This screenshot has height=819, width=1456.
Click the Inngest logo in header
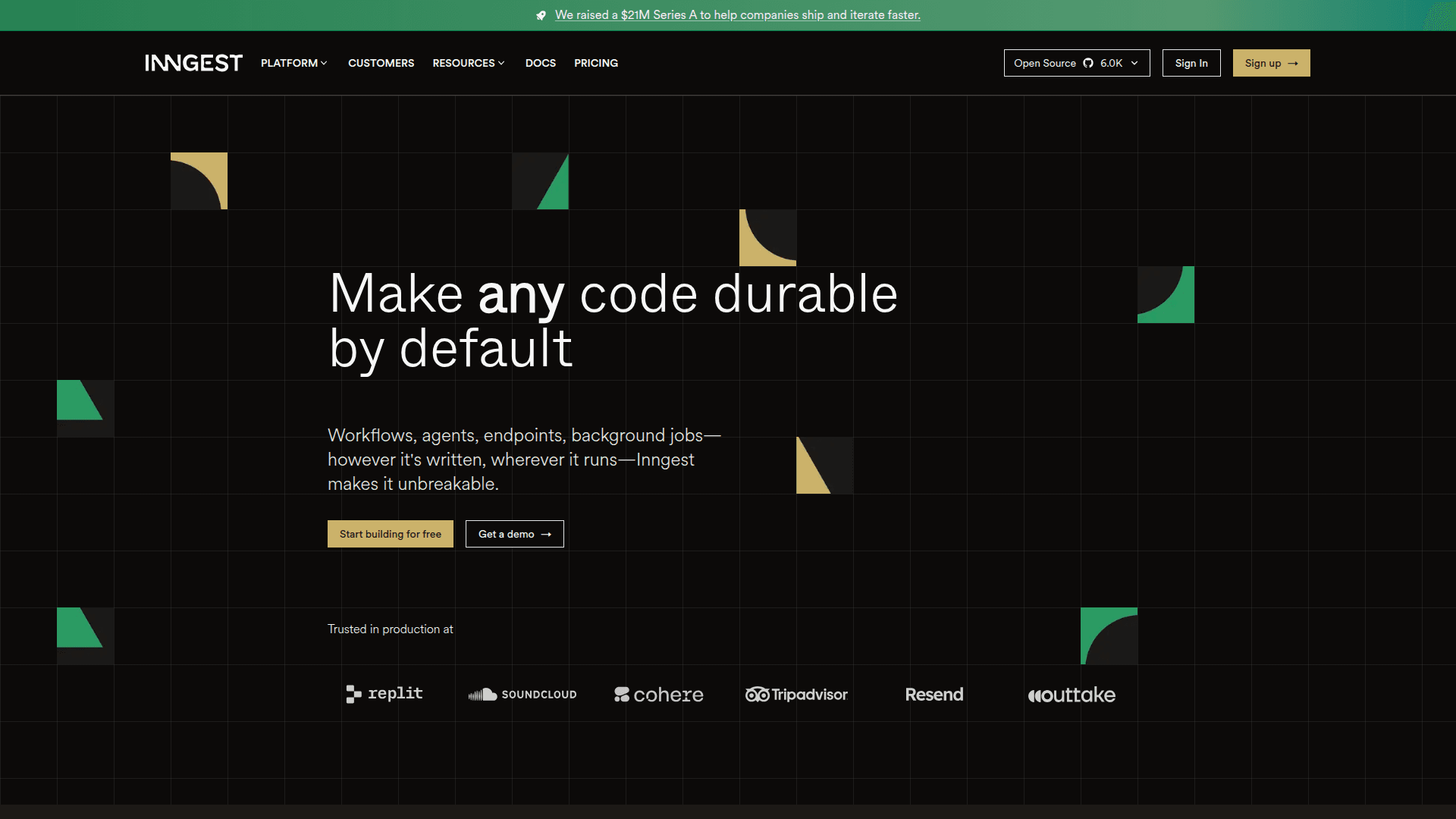click(x=193, y=63)
